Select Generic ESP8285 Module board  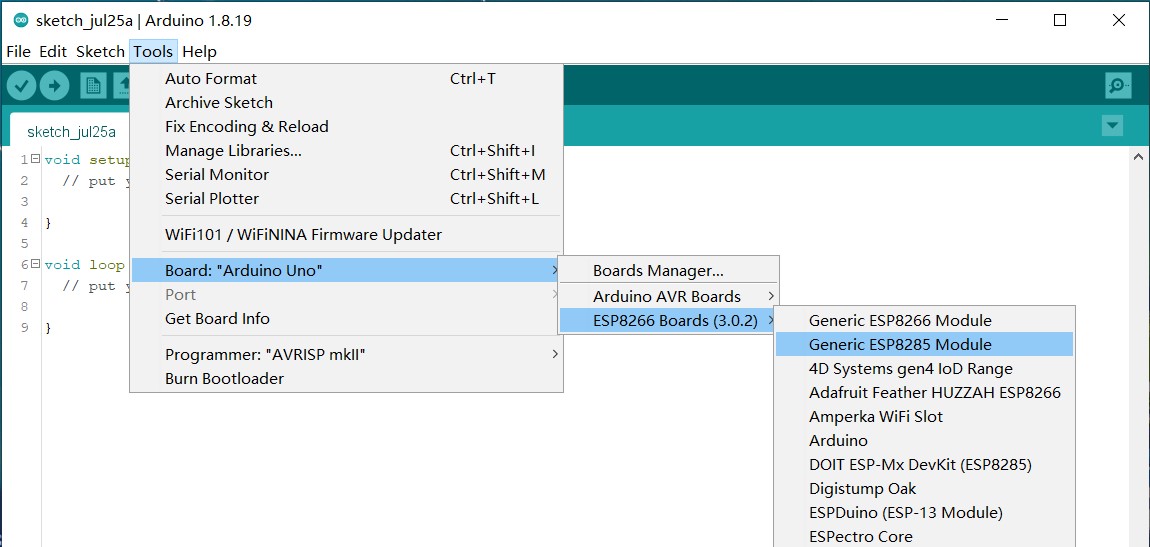coord(924,345)
